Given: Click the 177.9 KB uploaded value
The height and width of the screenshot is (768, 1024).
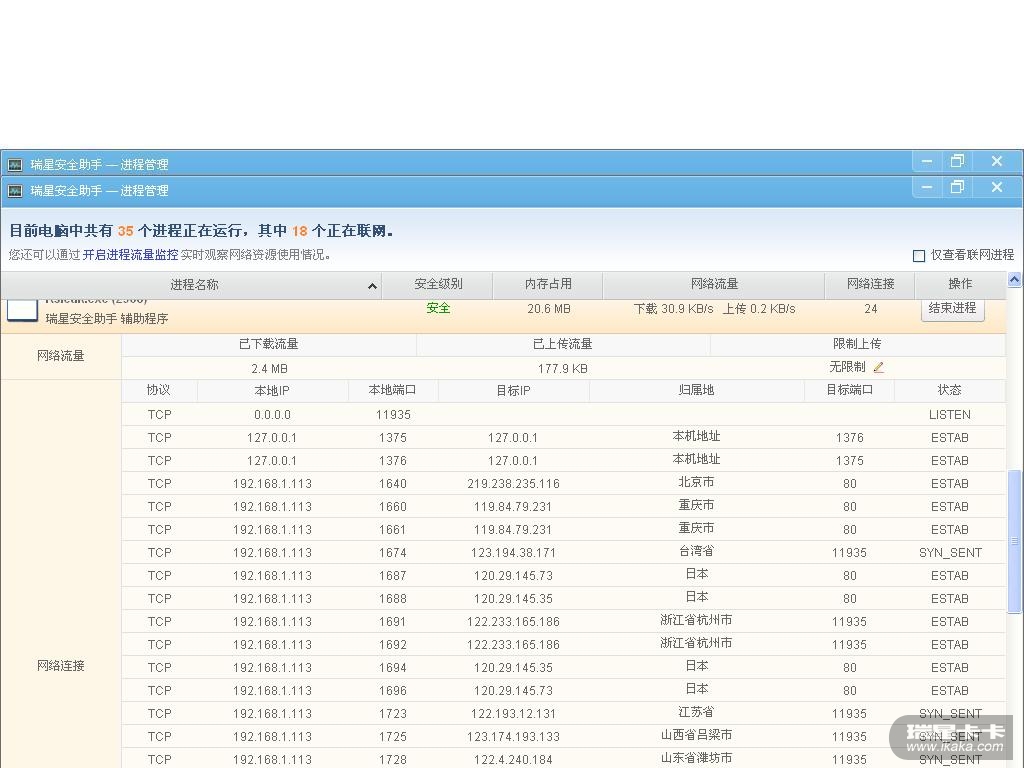Looking at the screenshot, I should pyautogui.click(x=562, y=369).
